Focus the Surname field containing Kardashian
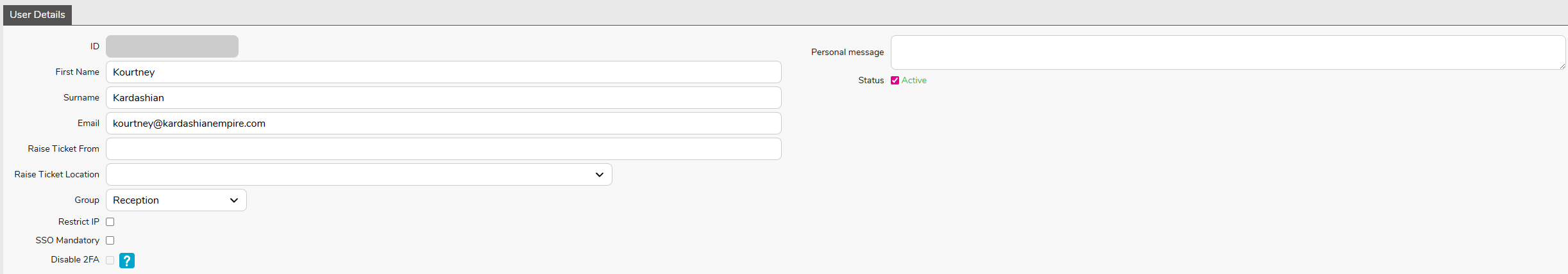Image resolution: width=1568 pixels, height=274 pixels. (x=443, y=98)
